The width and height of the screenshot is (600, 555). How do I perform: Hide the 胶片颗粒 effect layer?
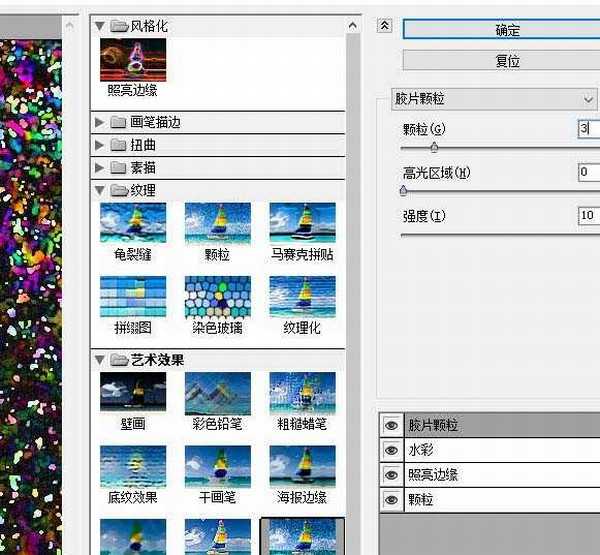point(391,425)
